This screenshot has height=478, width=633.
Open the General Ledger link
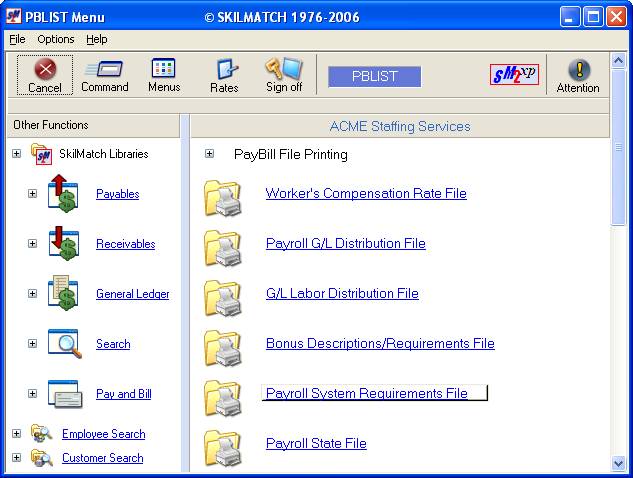click(132, 294)
